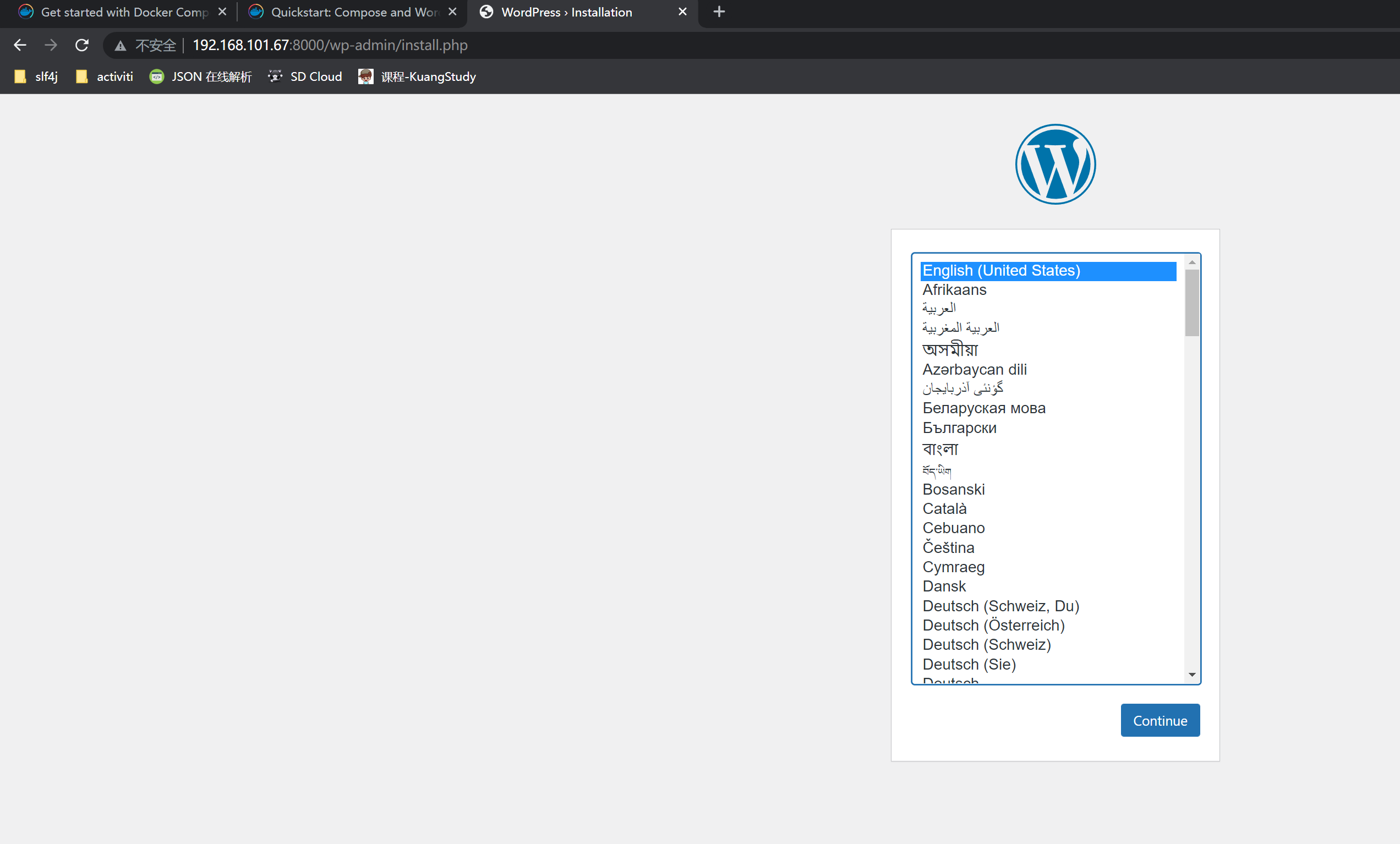Click the WordPress logo
Viewport: 1400px width, 844px height.
[x=1055, y=164]
